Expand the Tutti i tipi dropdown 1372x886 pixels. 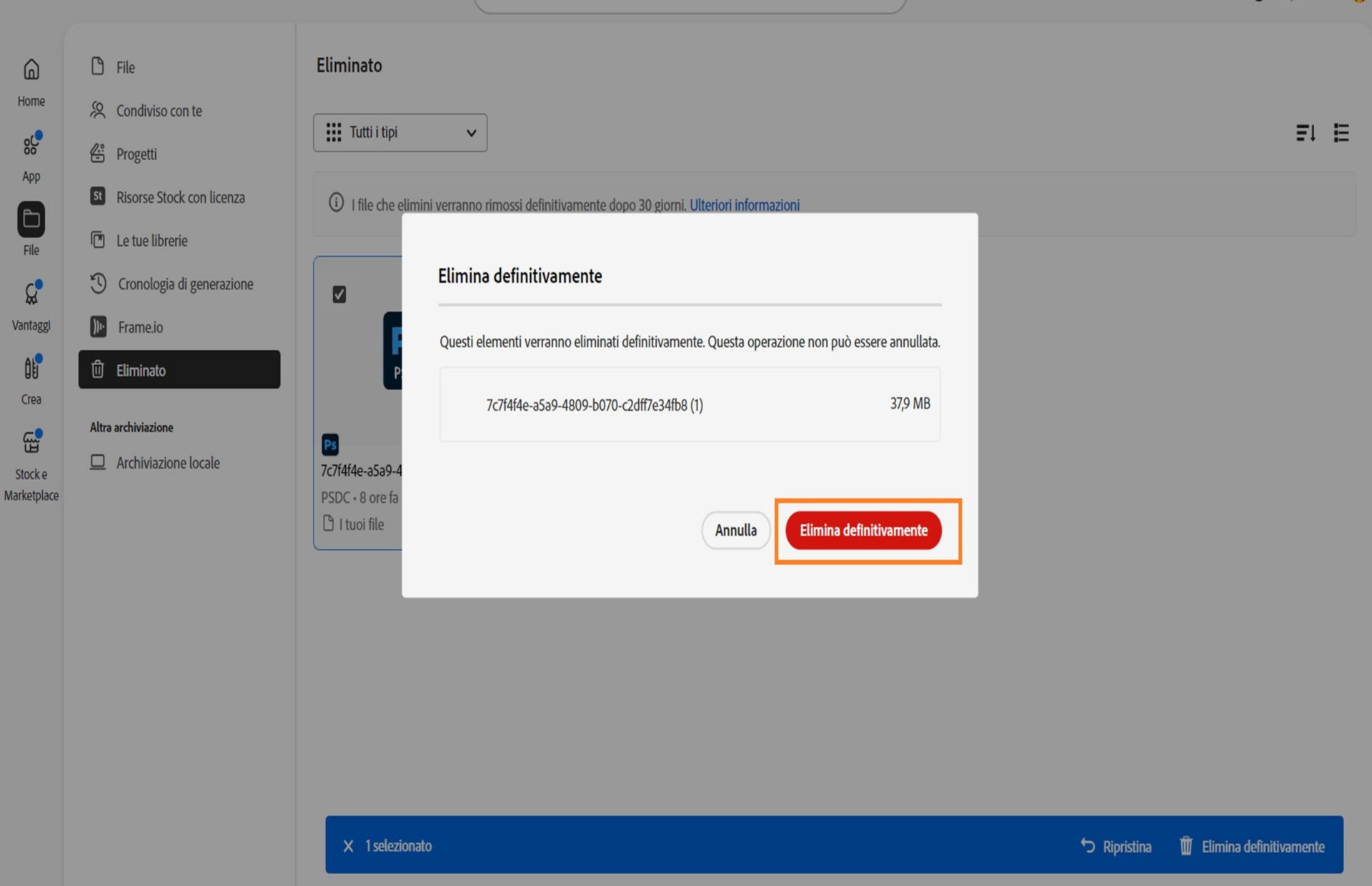coord(400,133)
